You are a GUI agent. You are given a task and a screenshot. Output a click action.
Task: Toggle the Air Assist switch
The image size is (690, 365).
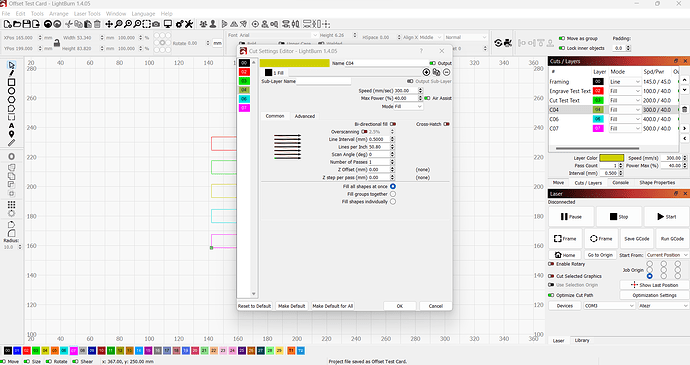(427, 98)
